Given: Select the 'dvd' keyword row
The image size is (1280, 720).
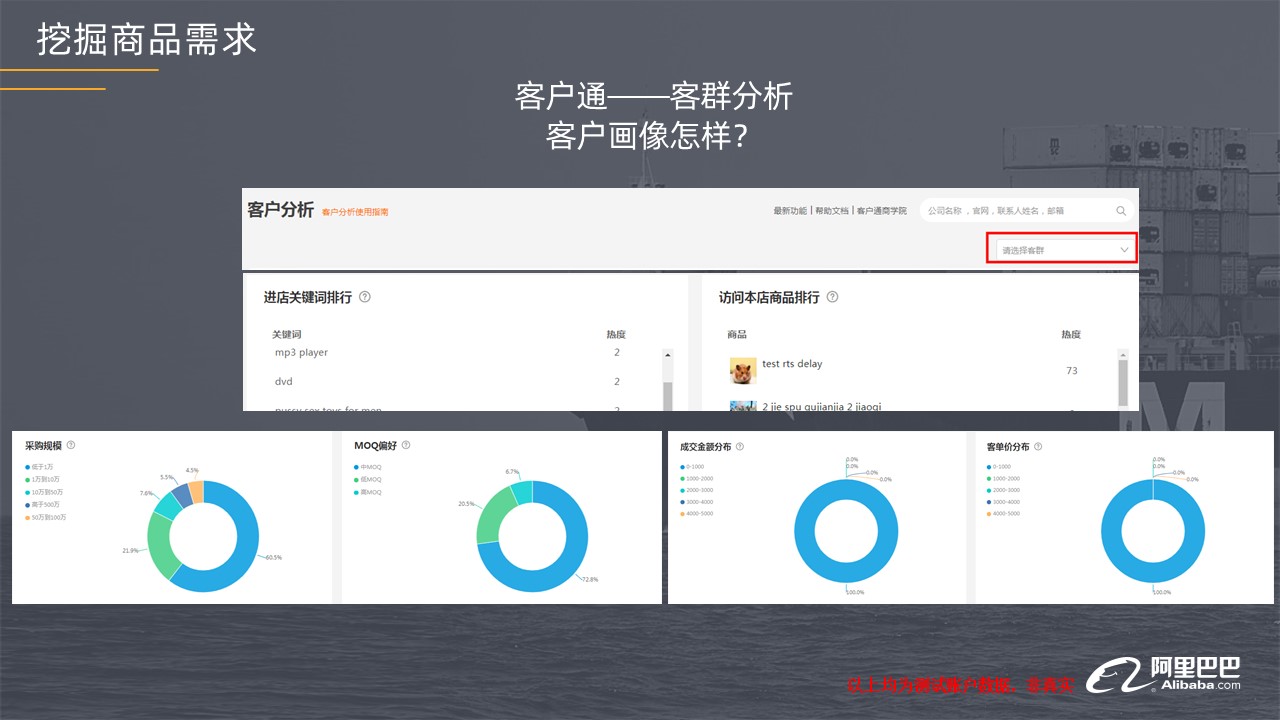Looking at the screenshot, I should tap(448, 382).
